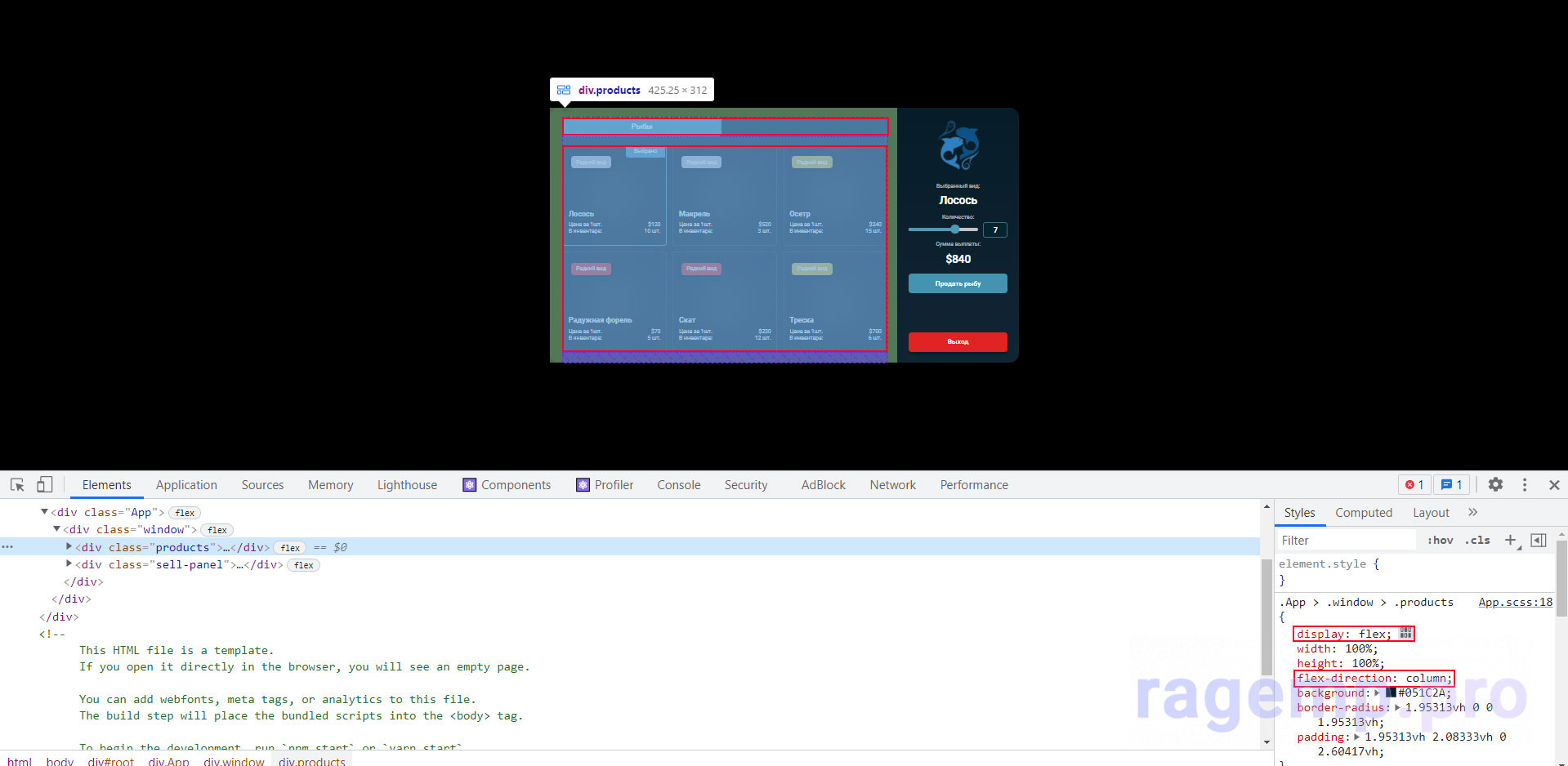
Task: Collapse the div class App node
Action: point(44,512)
